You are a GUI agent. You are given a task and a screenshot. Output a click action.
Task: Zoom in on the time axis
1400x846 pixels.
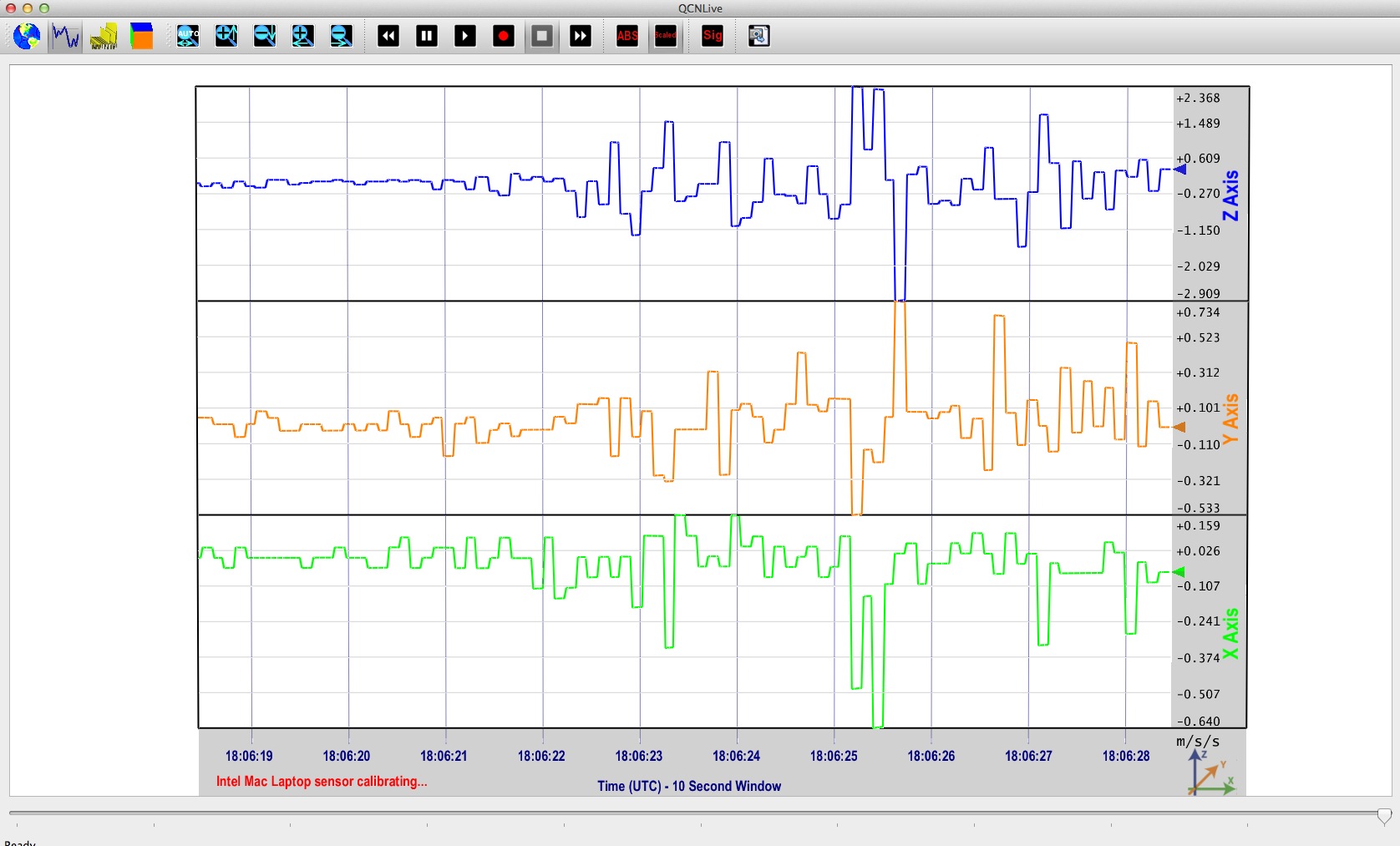(x=303, y=36)
